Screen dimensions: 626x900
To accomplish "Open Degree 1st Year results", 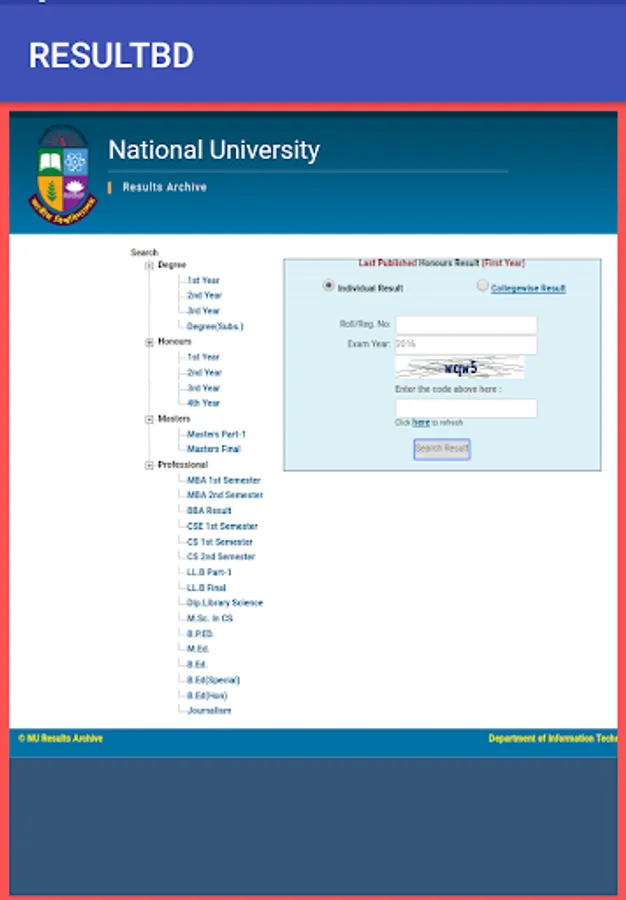I will coord(203,280).
